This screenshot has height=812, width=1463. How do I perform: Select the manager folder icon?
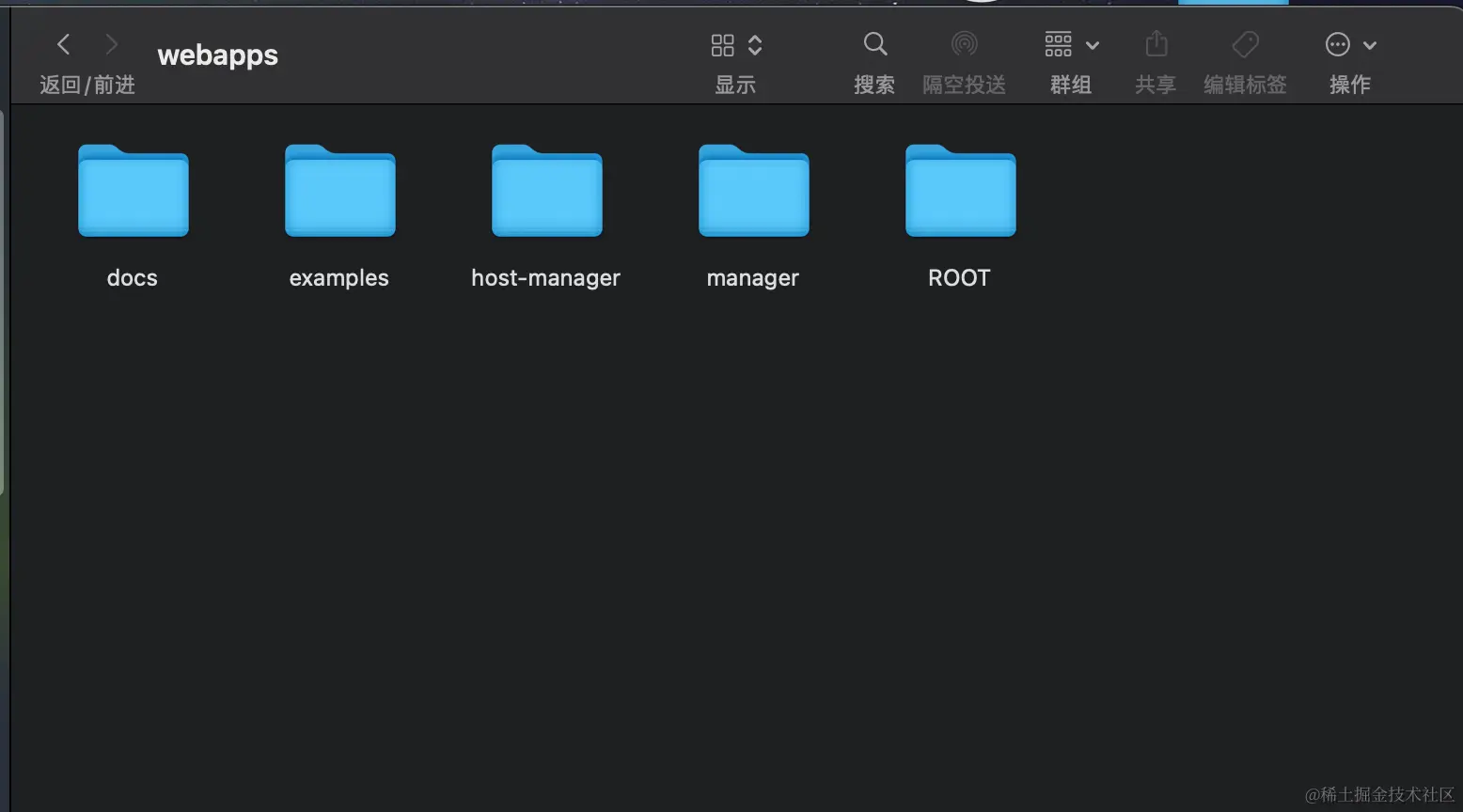point(754,191)
